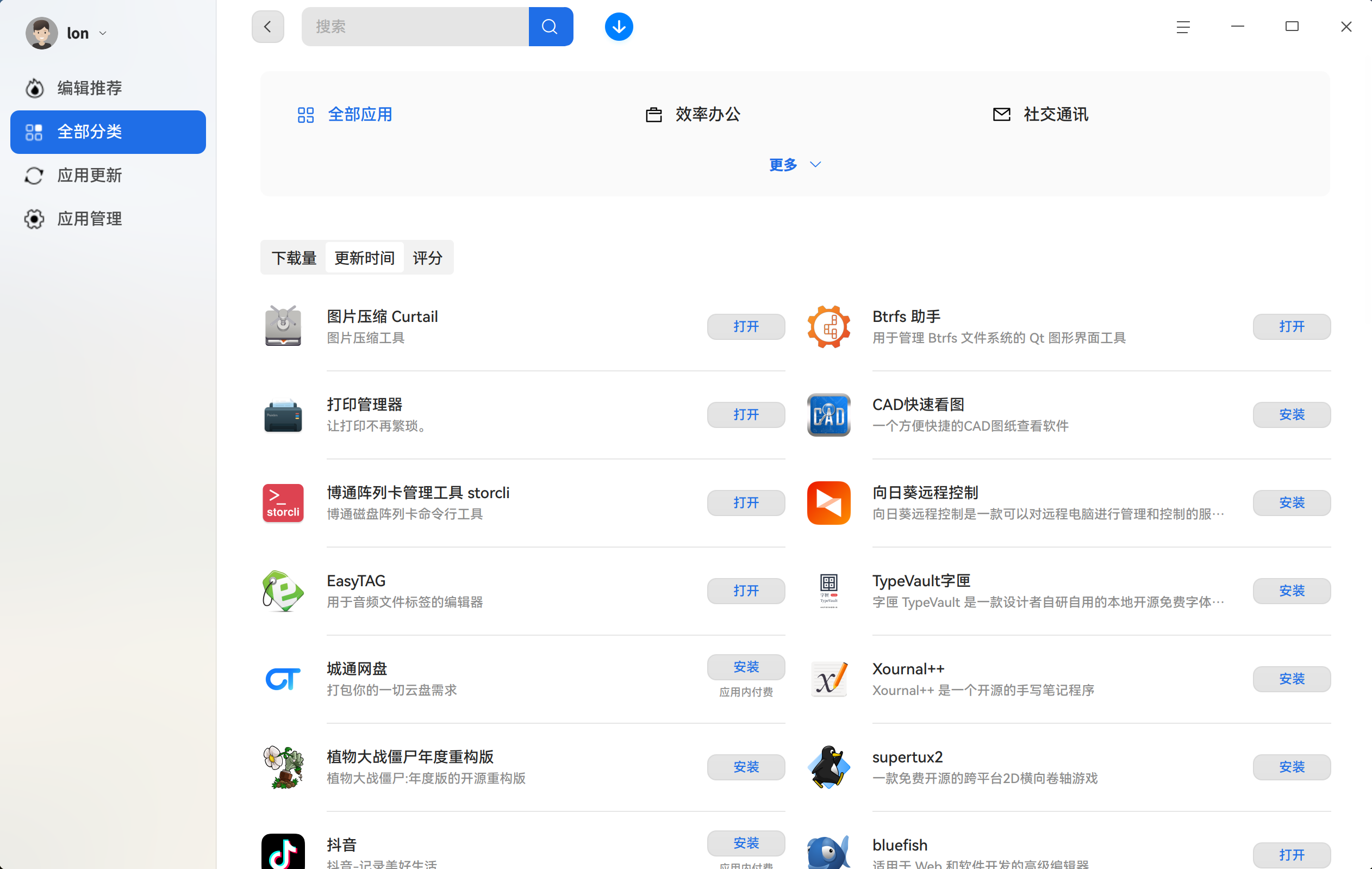Navigate back with the arrow button

[x=267, y=26]
